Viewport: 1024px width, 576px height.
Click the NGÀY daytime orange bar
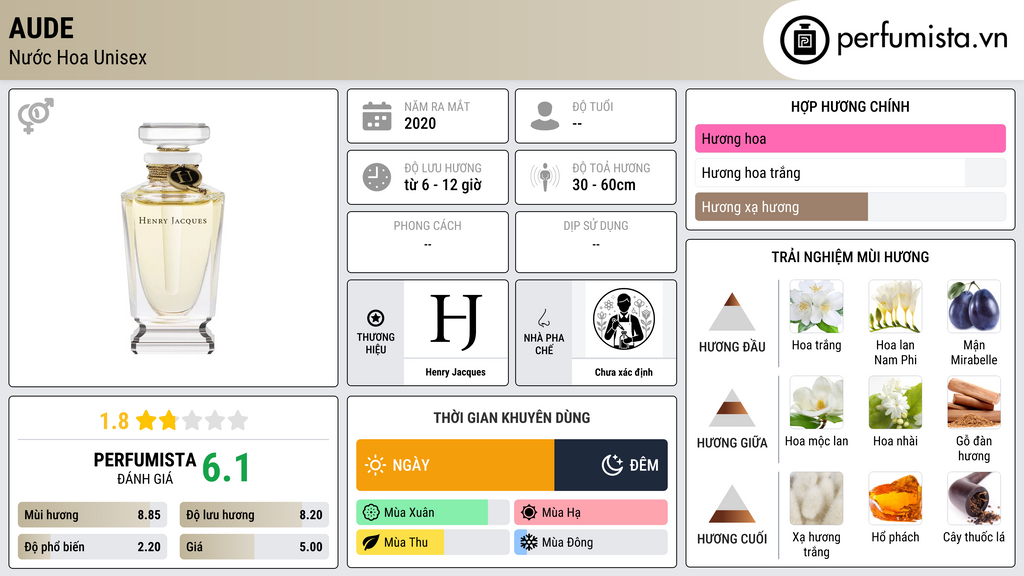(455, 465)
